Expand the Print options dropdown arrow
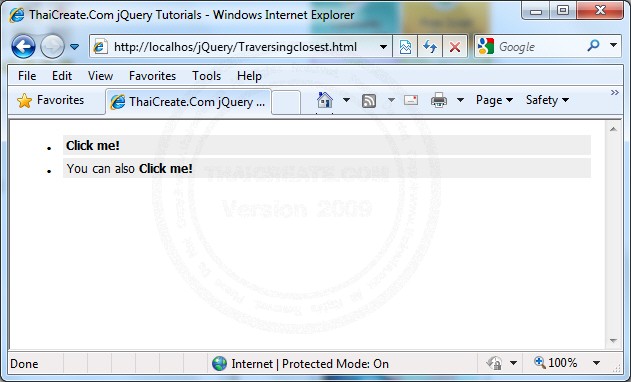Viewport: 631px width, 382px height. pos(460,100)
